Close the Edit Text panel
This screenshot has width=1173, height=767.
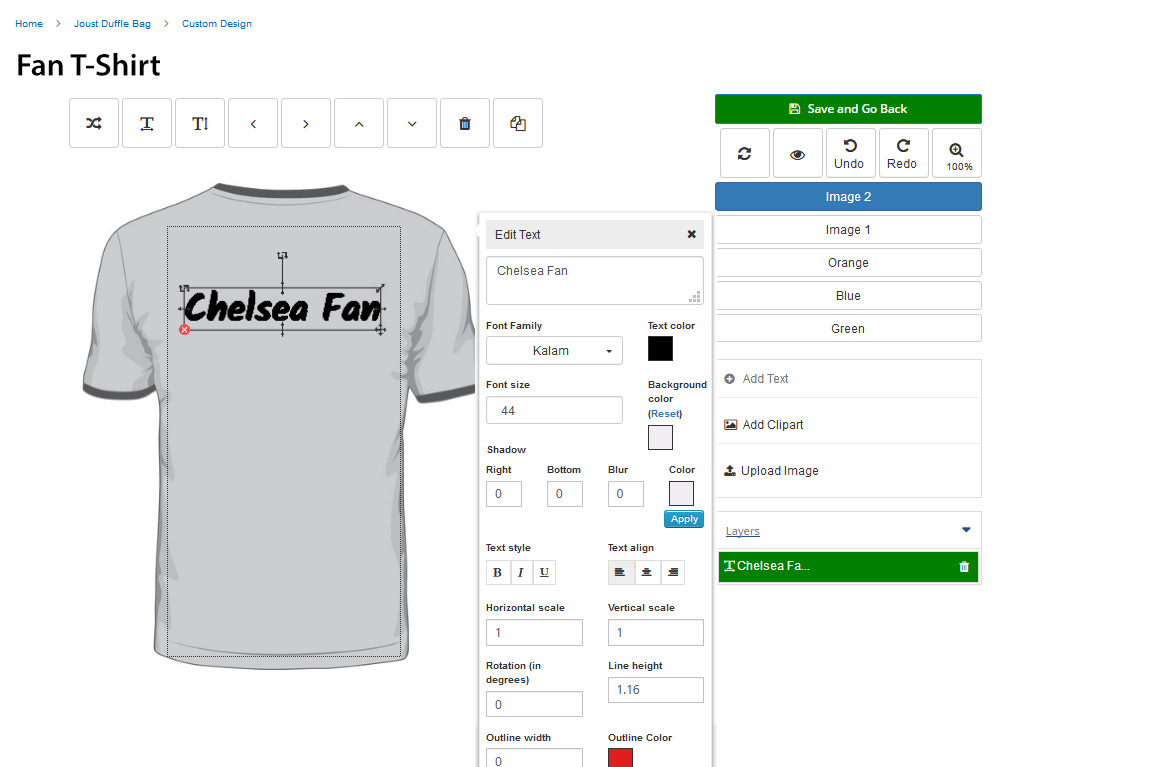coord(691,234)
